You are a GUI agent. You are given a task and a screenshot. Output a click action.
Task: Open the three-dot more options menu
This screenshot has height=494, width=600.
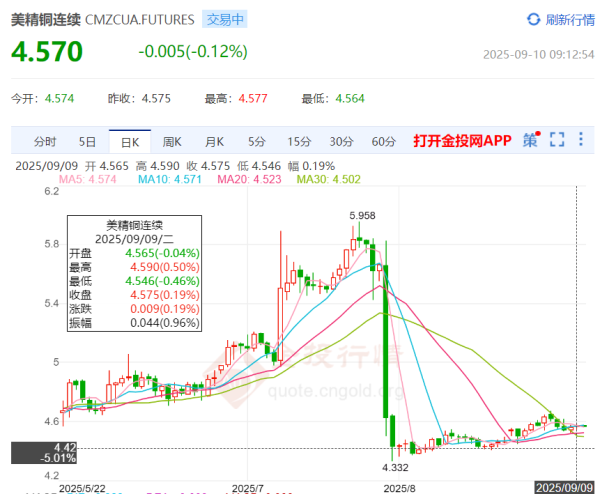point(582,140)
